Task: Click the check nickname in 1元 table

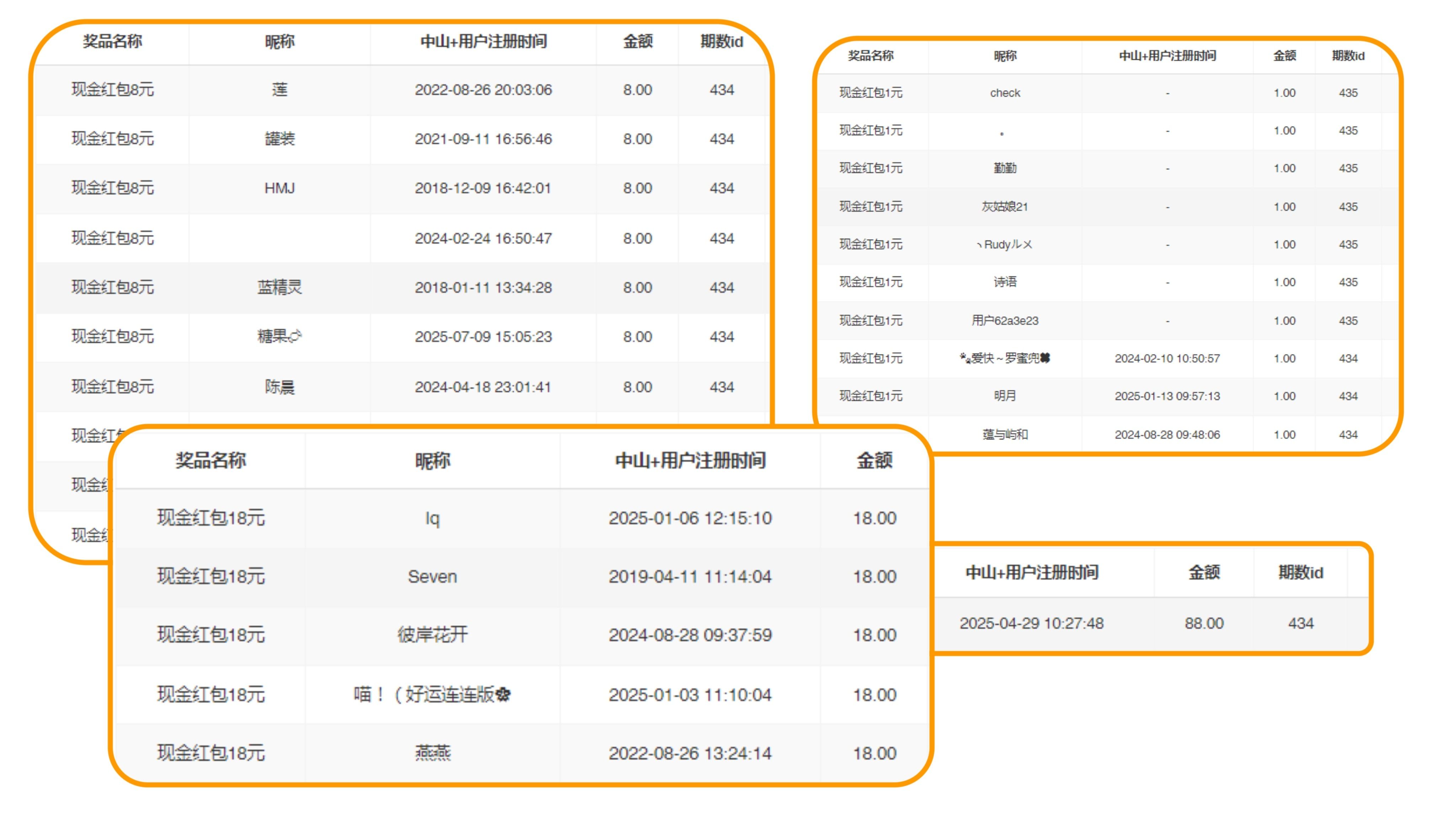Action: (1005, 93)
